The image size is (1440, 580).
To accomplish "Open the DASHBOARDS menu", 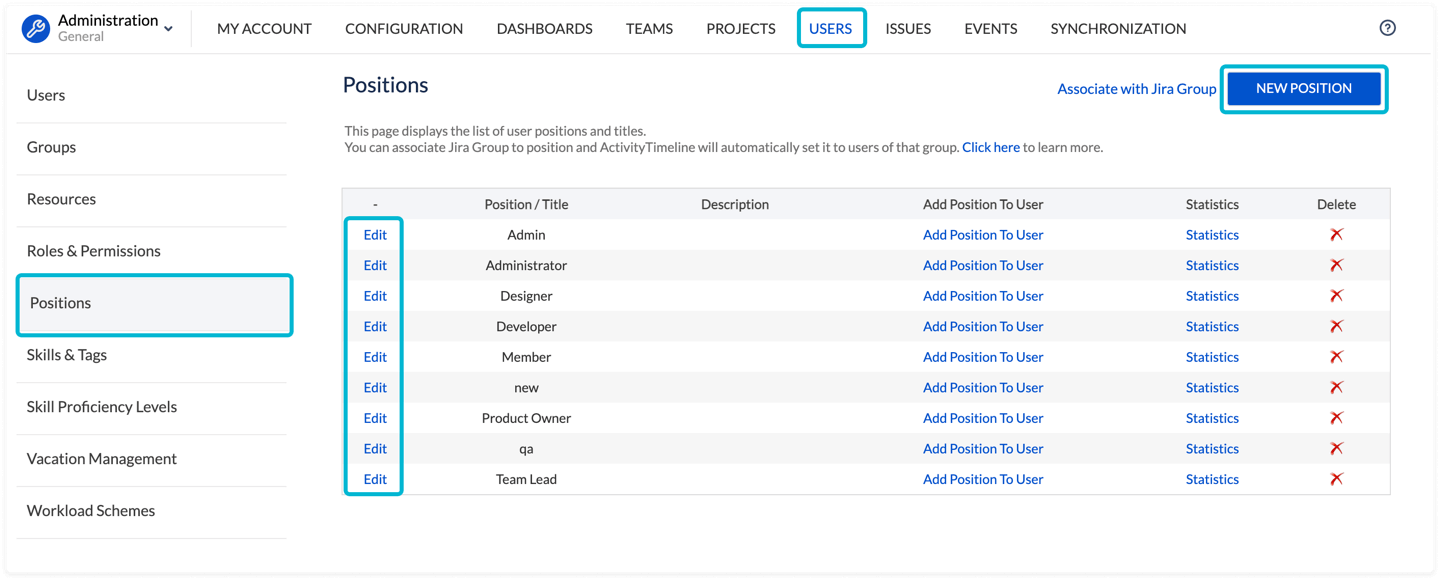I will point(544,28).
